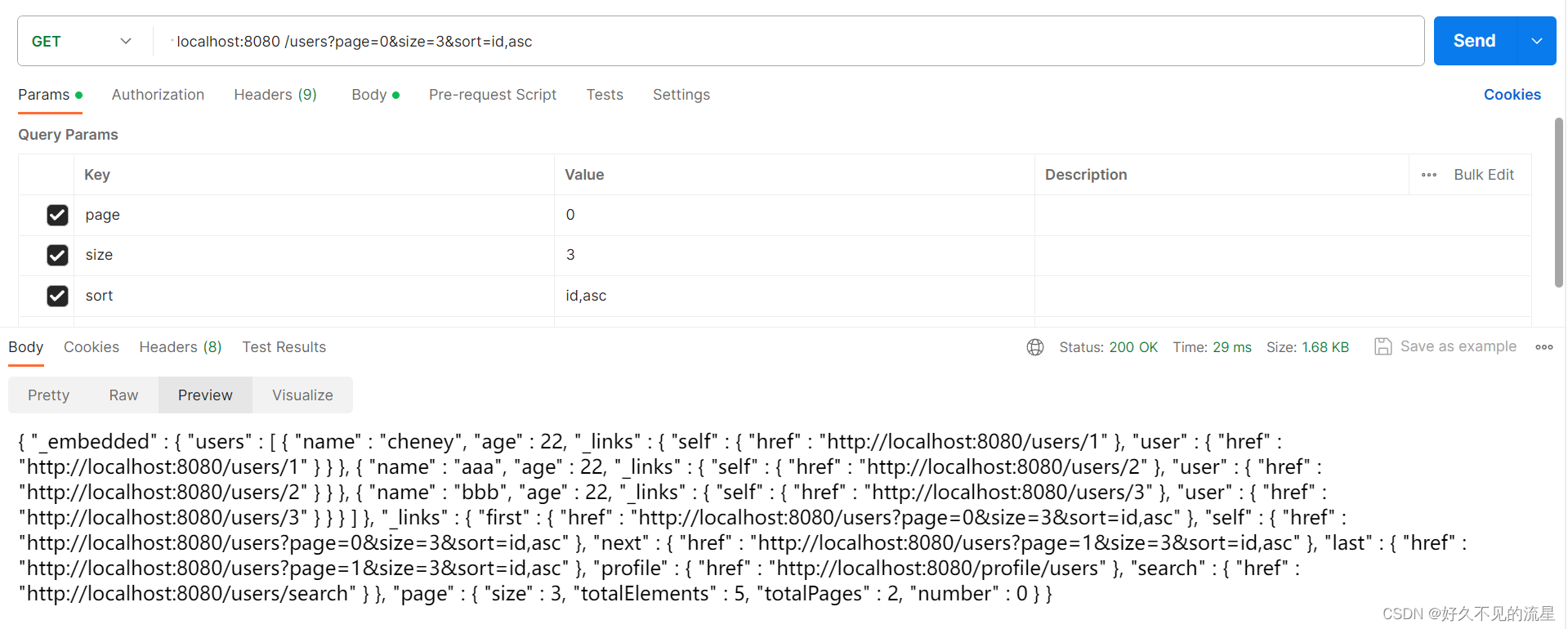
Task: Open the Settings tab
Action: [681, 95]
